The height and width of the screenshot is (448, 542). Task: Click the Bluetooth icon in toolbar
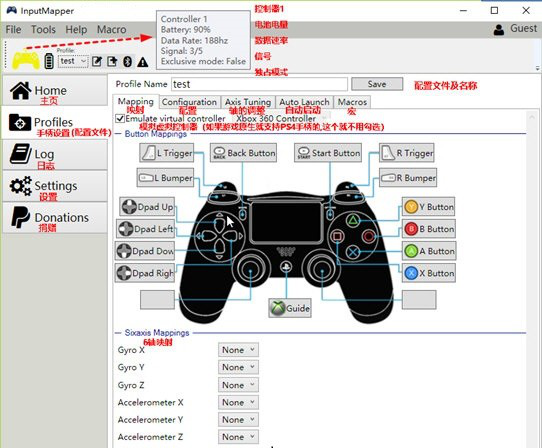pyautogui.click(x=128, y=62)
